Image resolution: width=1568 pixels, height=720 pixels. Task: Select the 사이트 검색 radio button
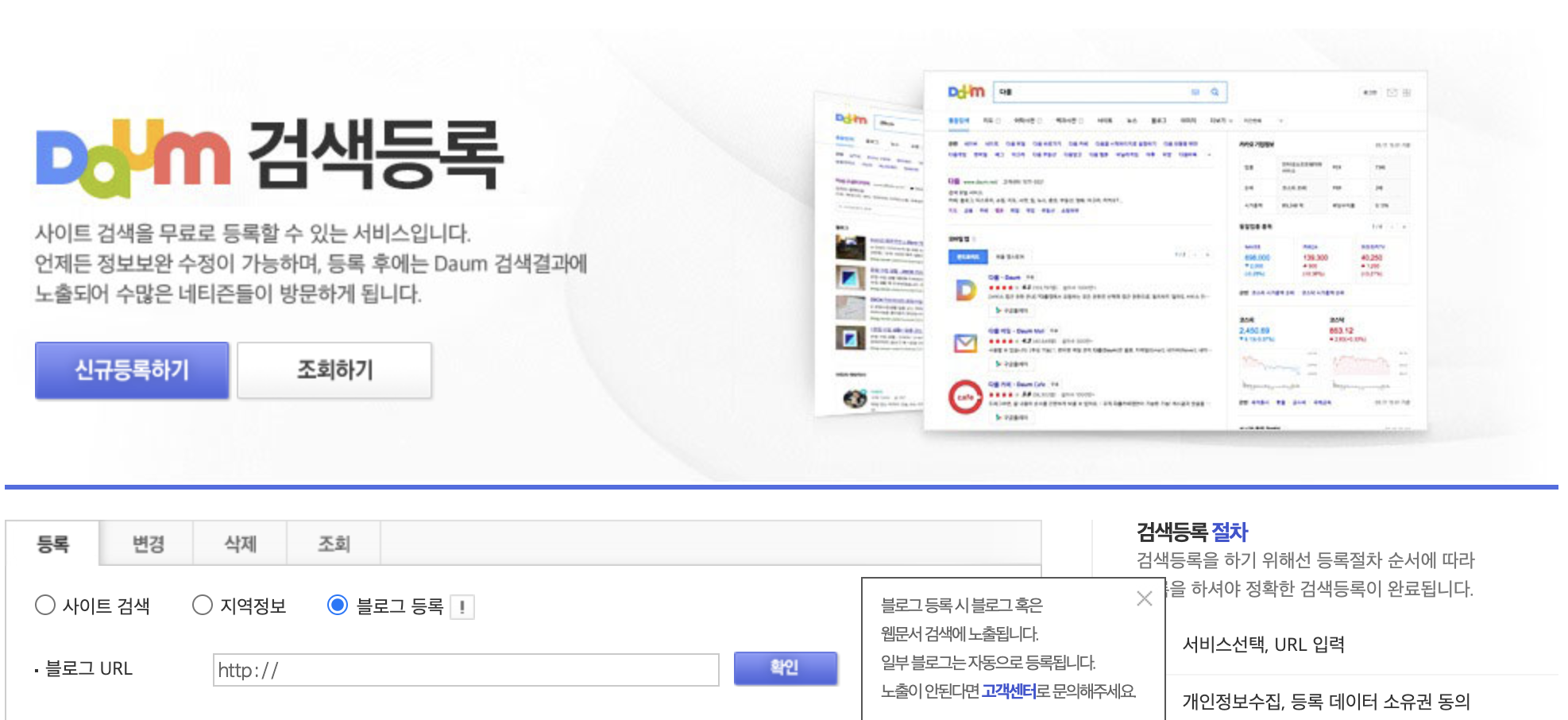(45, 606)
